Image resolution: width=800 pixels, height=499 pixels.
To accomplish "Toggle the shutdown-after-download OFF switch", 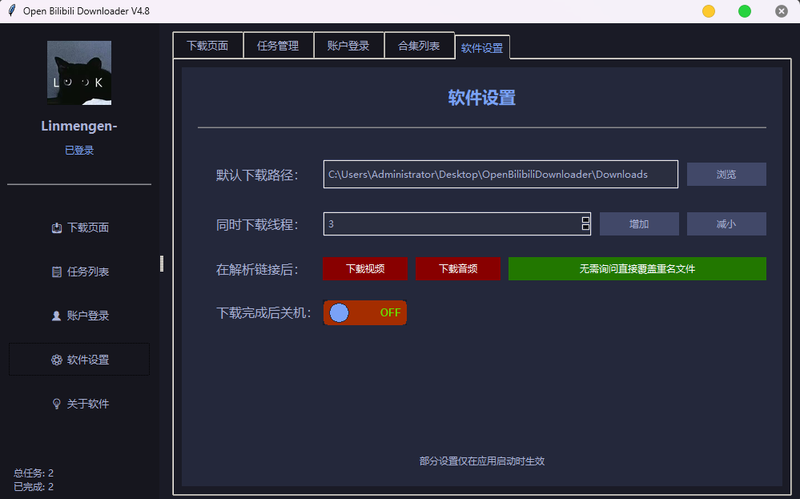I will coord(365,313).
